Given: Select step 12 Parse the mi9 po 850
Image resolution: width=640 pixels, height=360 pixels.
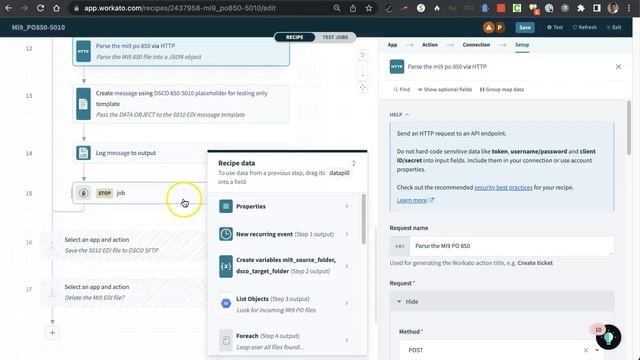Looking at the screenshot, I should (x=181, y=51).
